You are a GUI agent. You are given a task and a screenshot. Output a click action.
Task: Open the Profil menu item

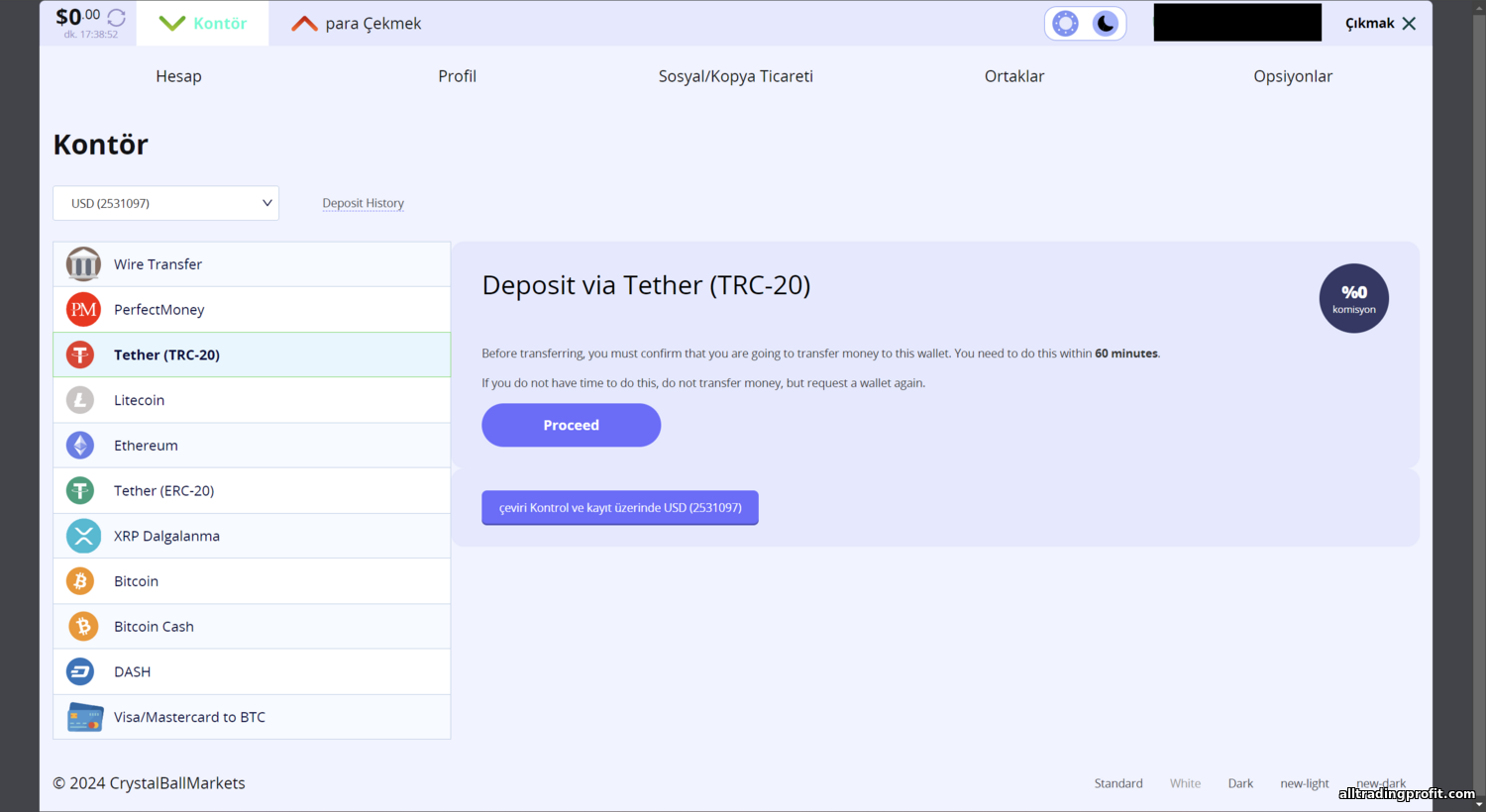(x=457, y=76)
